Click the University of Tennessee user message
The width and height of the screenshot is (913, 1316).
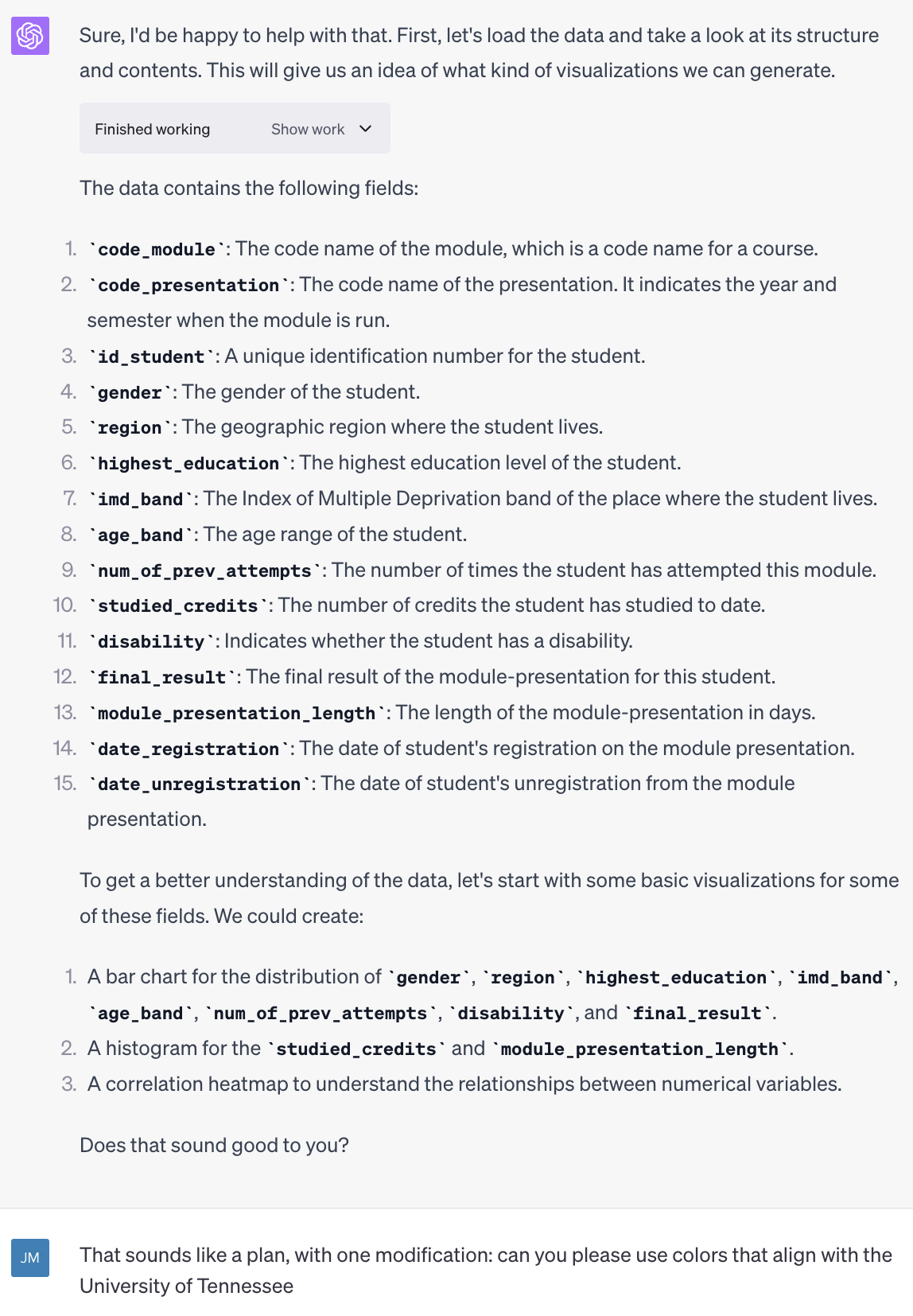click(x=486, y=1271)
